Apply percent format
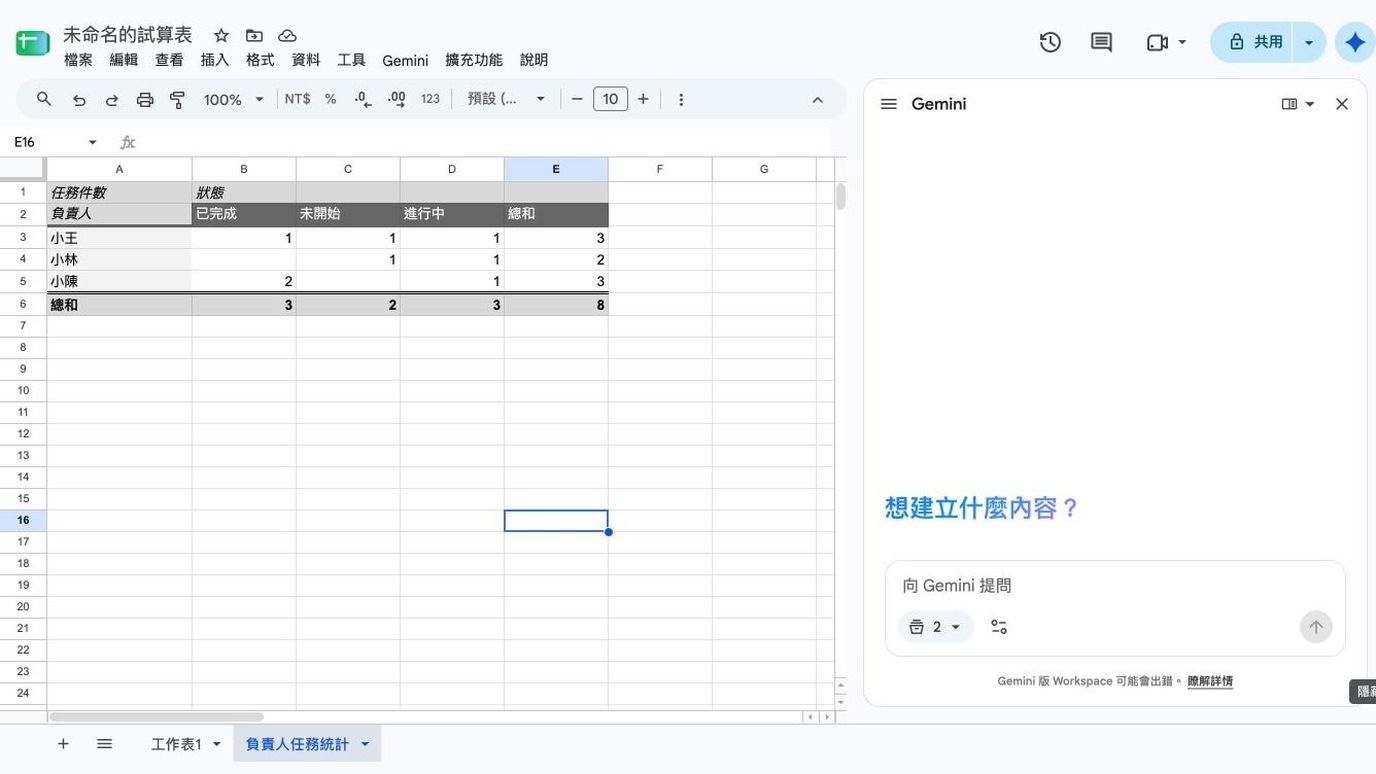 (330, 99)
